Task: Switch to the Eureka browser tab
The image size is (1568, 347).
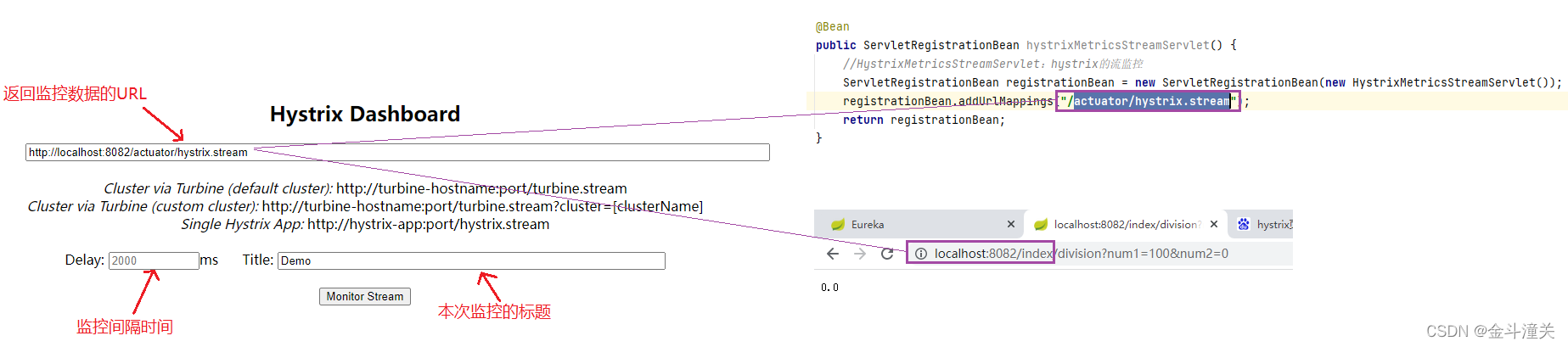Action: (x=920, y=225)
